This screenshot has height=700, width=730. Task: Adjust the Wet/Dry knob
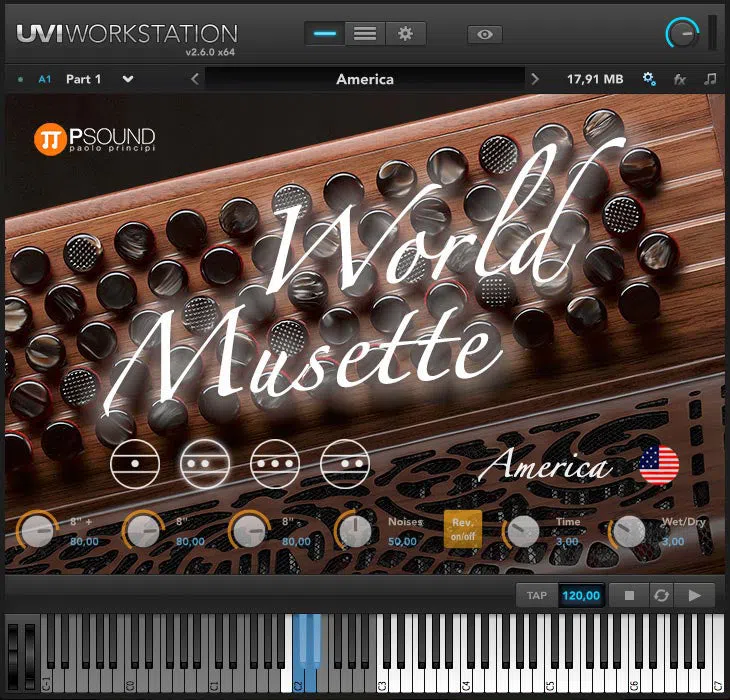point(629,531)
